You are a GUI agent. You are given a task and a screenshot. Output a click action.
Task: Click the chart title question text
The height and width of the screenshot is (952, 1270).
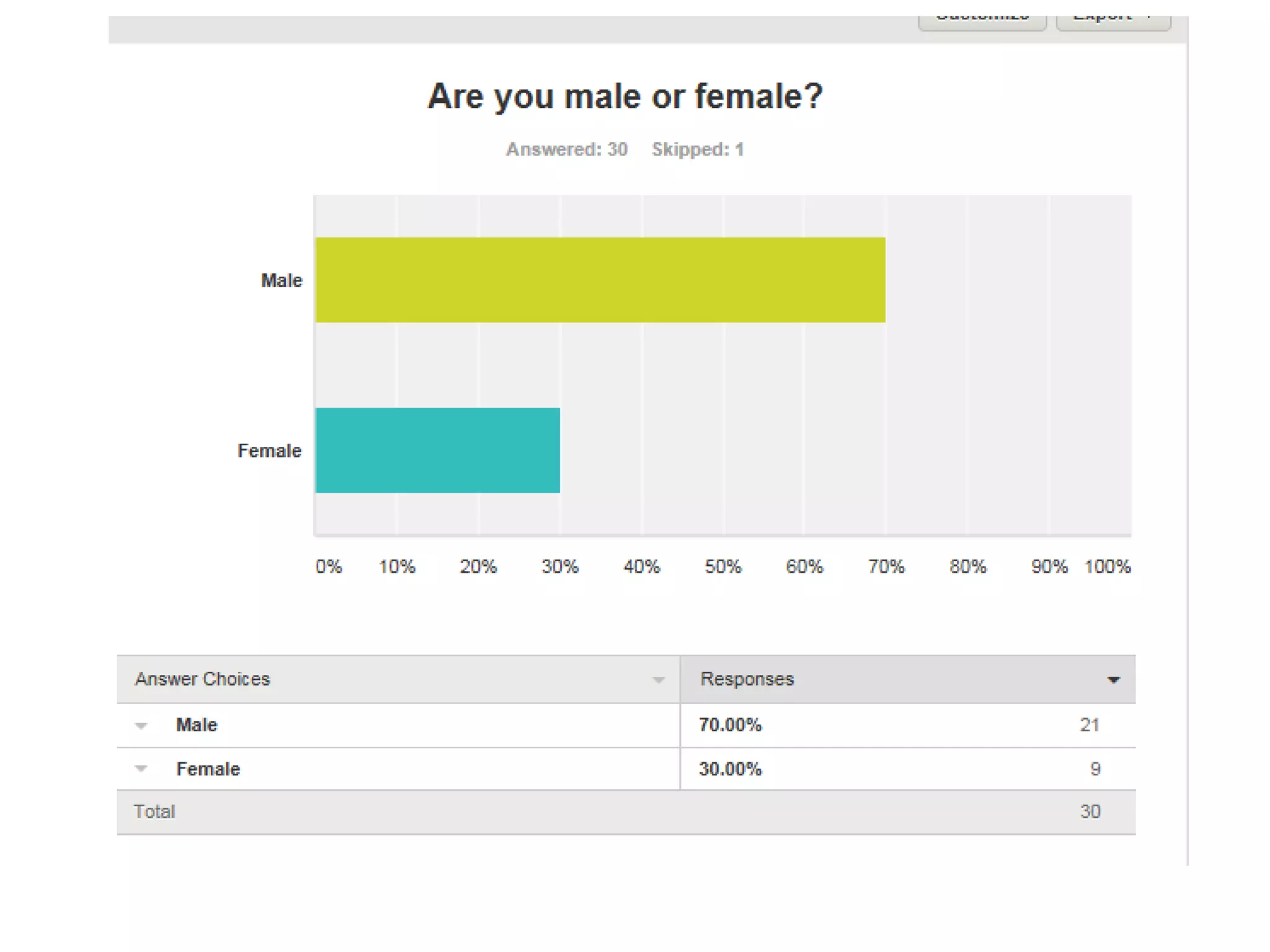click(625, 97)
